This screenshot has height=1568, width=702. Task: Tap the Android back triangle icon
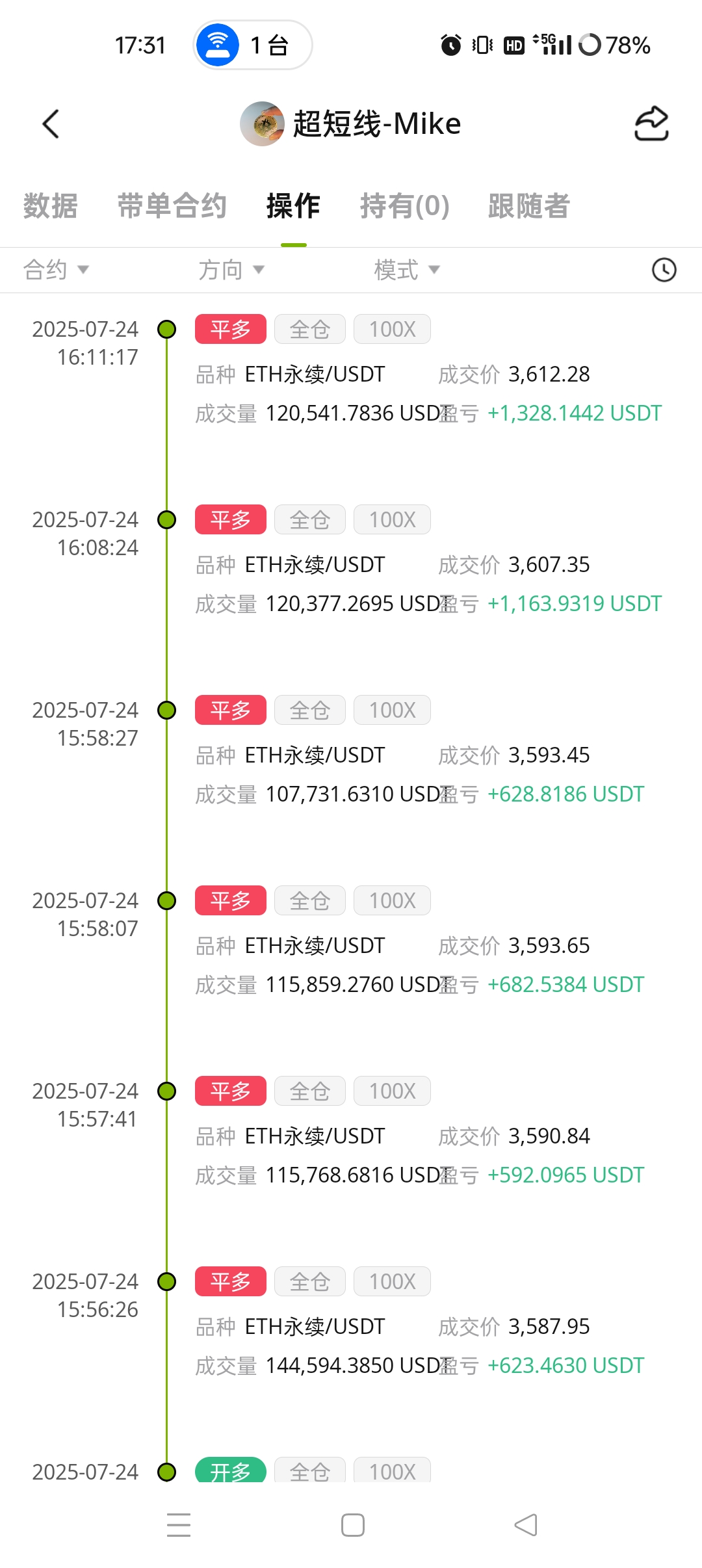[x=526, y=1525]
